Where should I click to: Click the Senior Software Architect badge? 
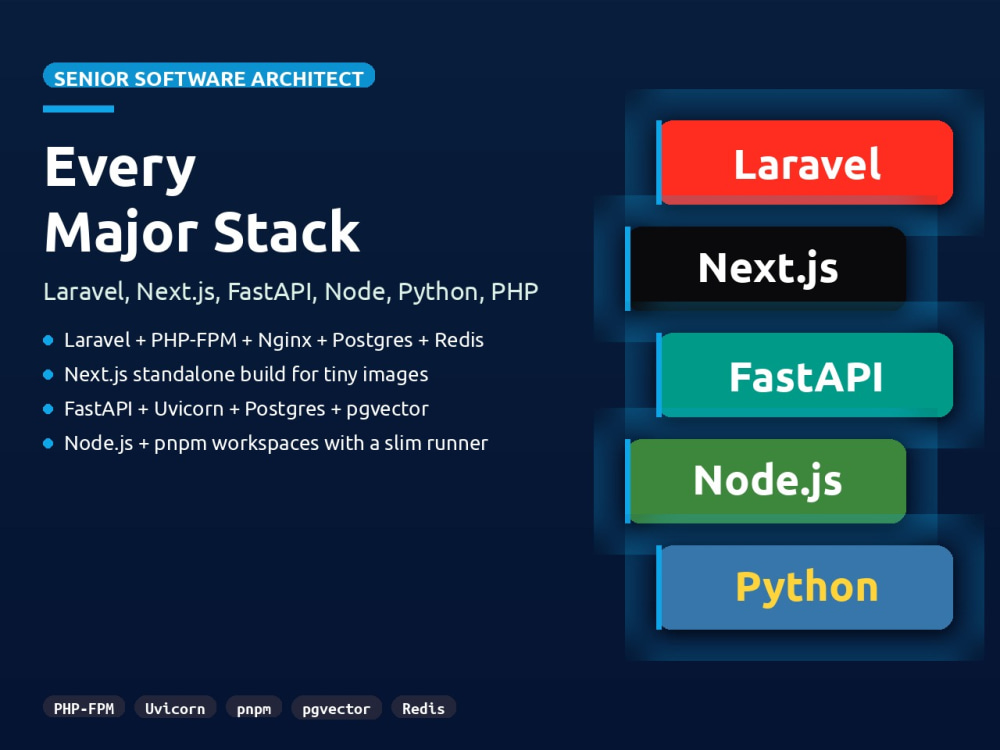point(209,76)
